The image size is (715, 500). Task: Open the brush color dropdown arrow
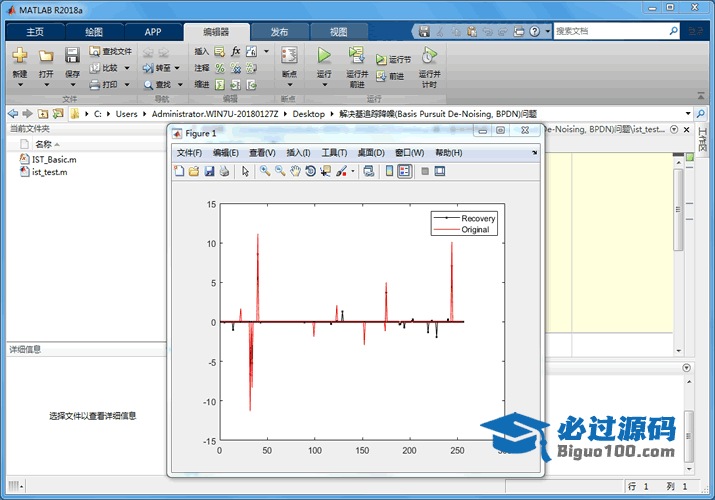click(x=352, y=172)
